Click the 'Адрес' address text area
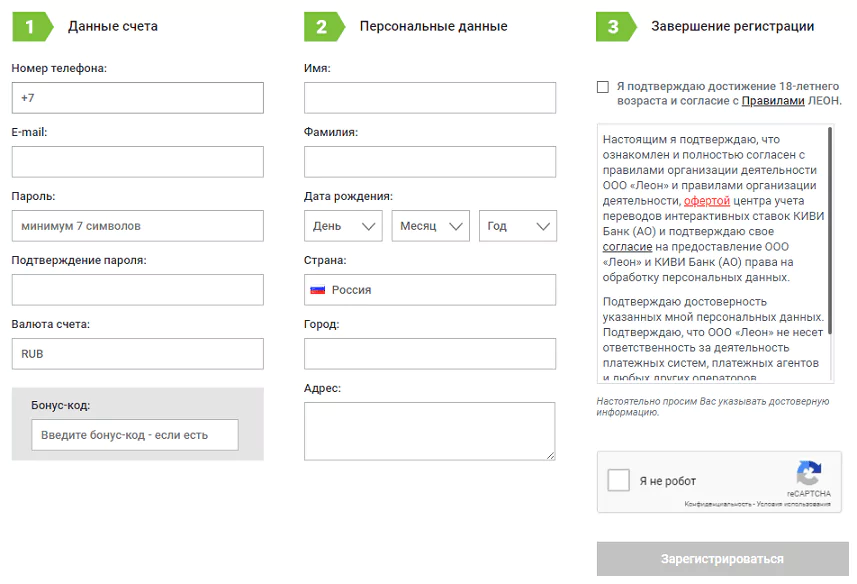 click(430, 431)
